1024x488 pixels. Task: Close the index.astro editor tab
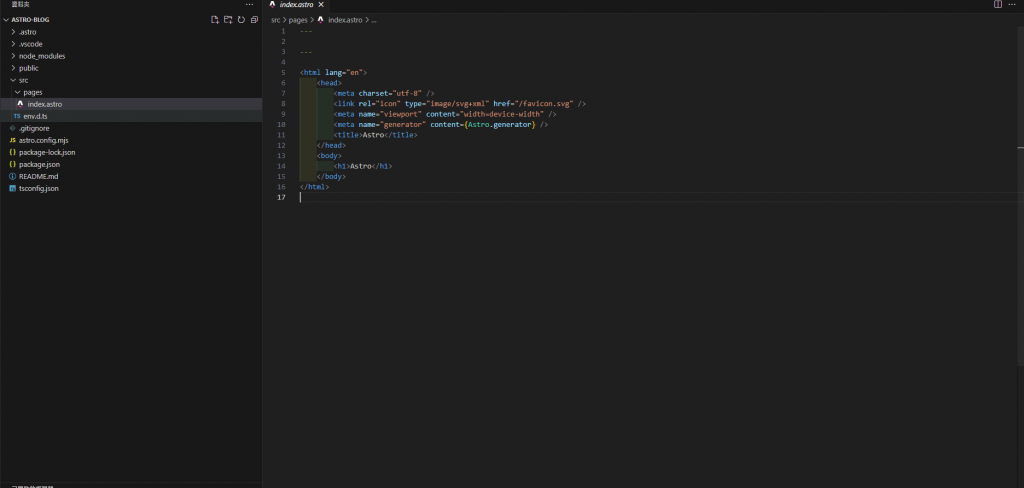click(x=321, y=5)
